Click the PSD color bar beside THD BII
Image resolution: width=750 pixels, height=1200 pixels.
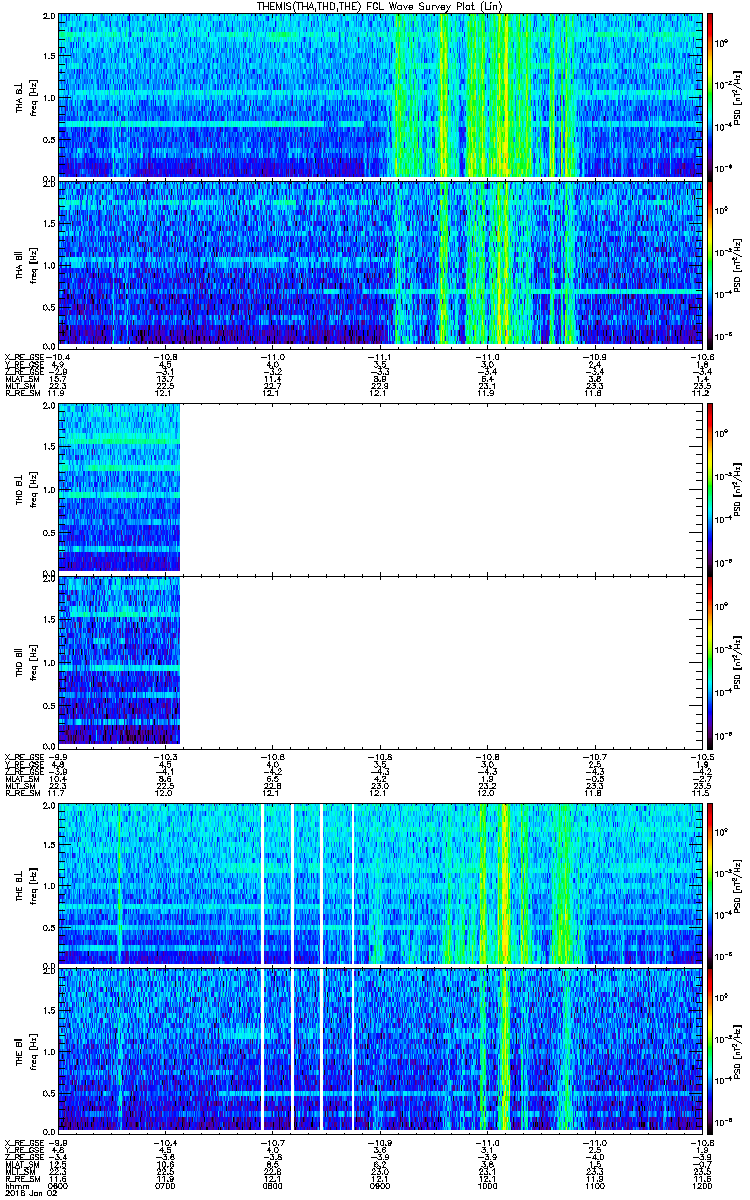pos(709,661)
